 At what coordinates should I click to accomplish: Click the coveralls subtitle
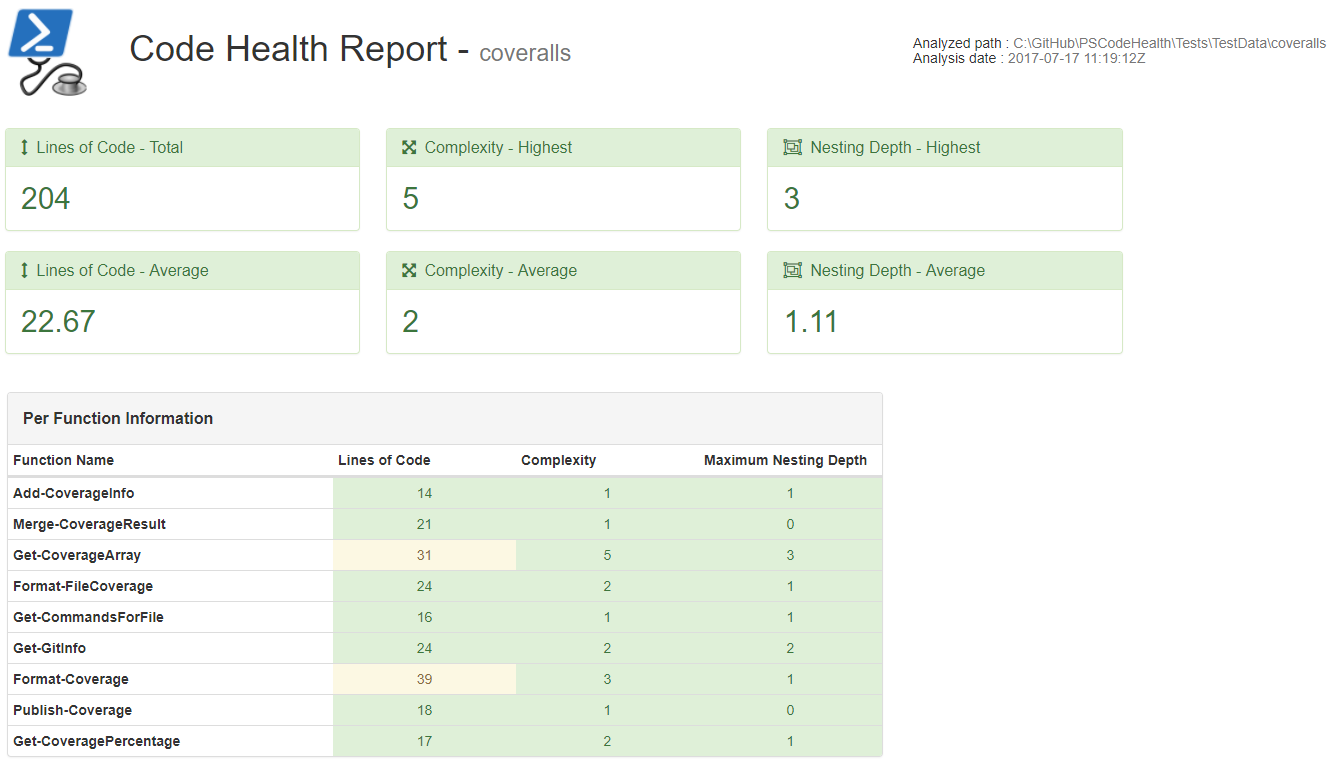point(525,53)
